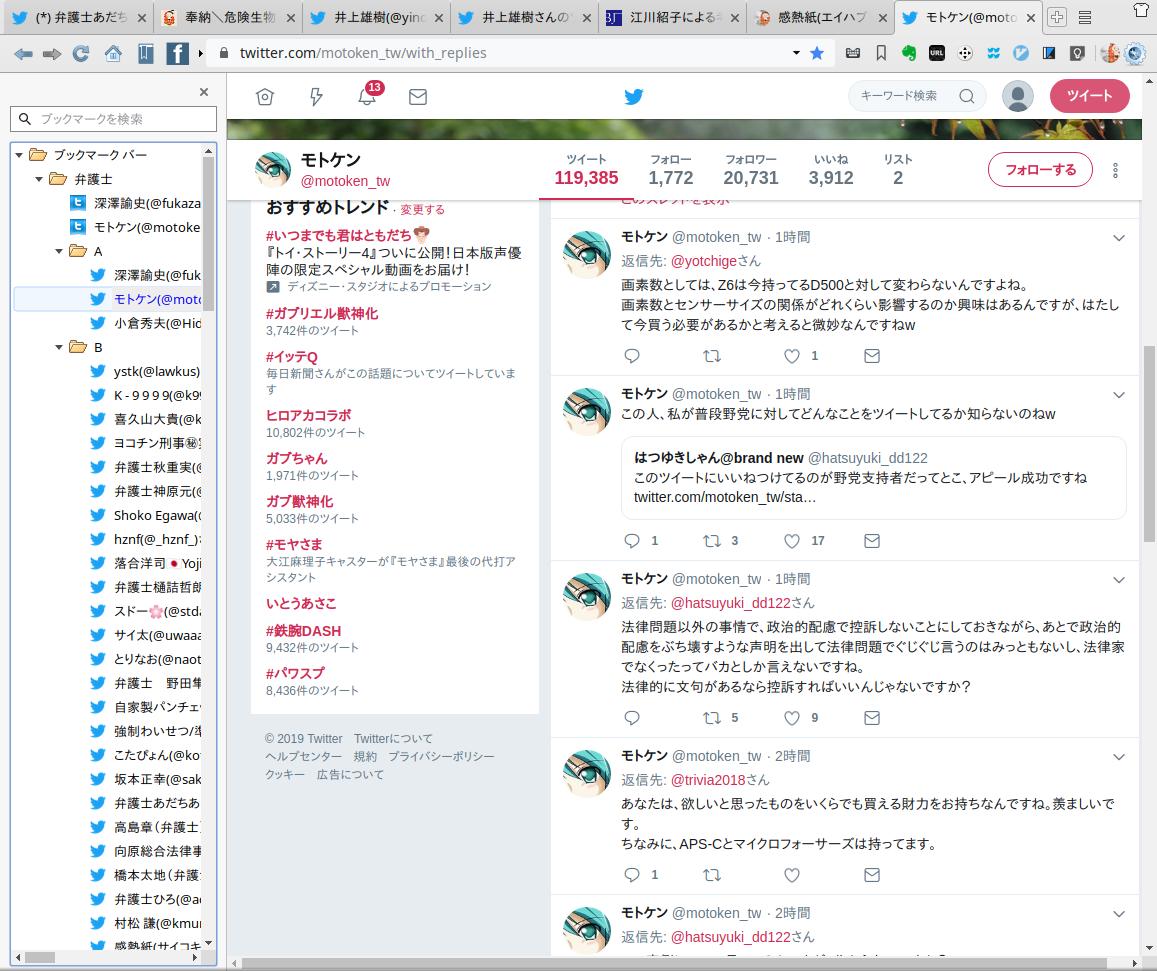Close the bookmarks side panel
The height and width of the screenshot is (971, 1157).
pyautogui.click(x=204, y=92)
